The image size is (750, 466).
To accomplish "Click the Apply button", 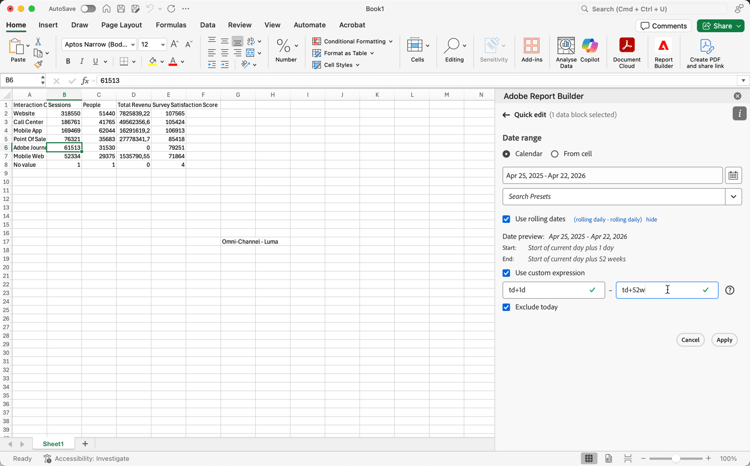I will click(x=724, y=340).
